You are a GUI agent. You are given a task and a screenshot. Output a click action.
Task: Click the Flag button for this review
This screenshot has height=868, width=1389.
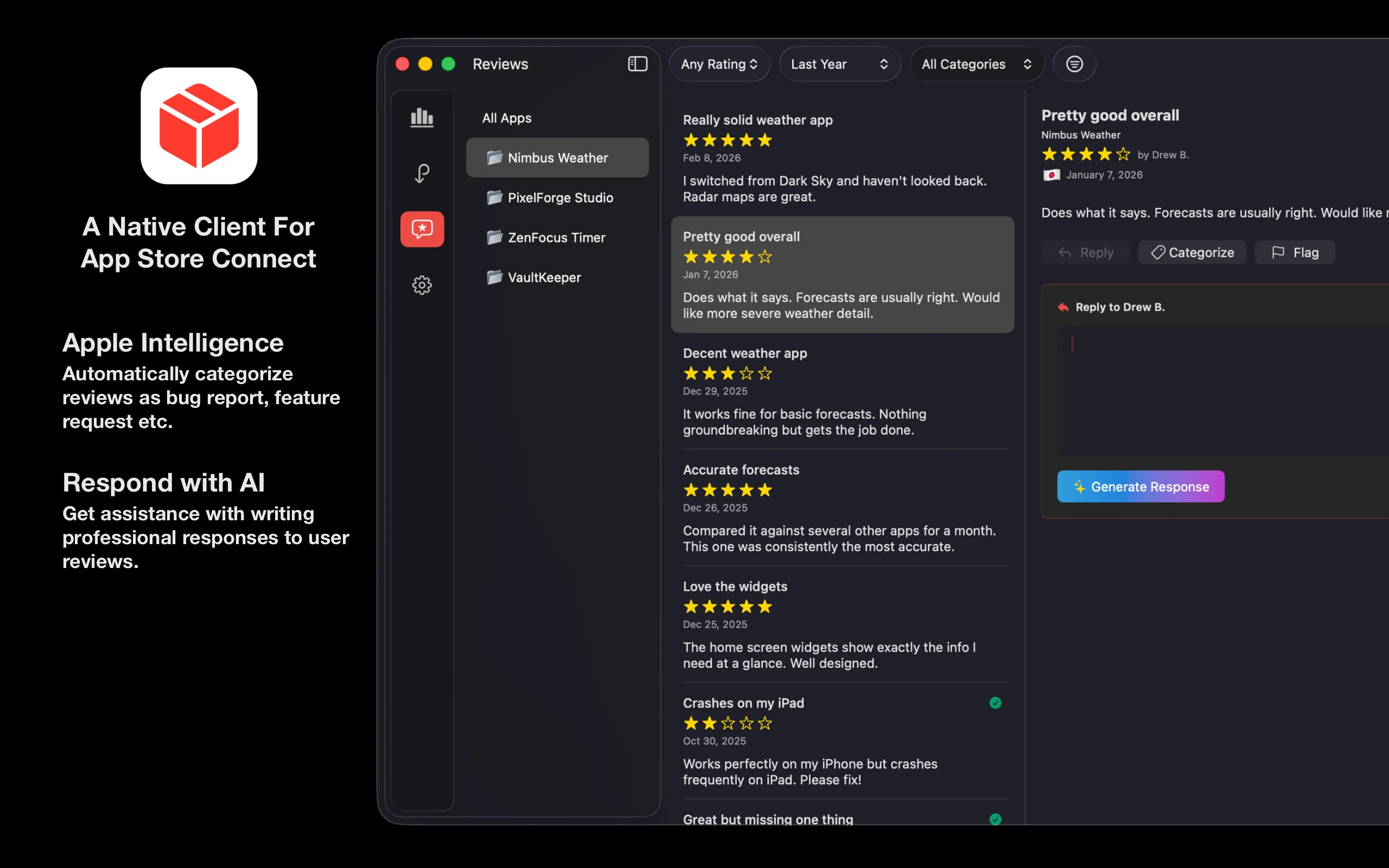[1294, 253]
